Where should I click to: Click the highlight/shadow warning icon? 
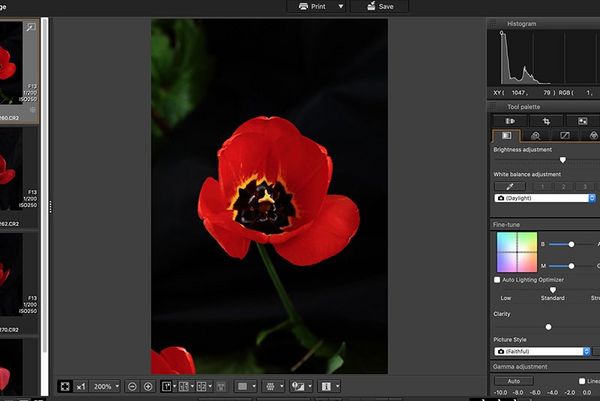point(298,386)
